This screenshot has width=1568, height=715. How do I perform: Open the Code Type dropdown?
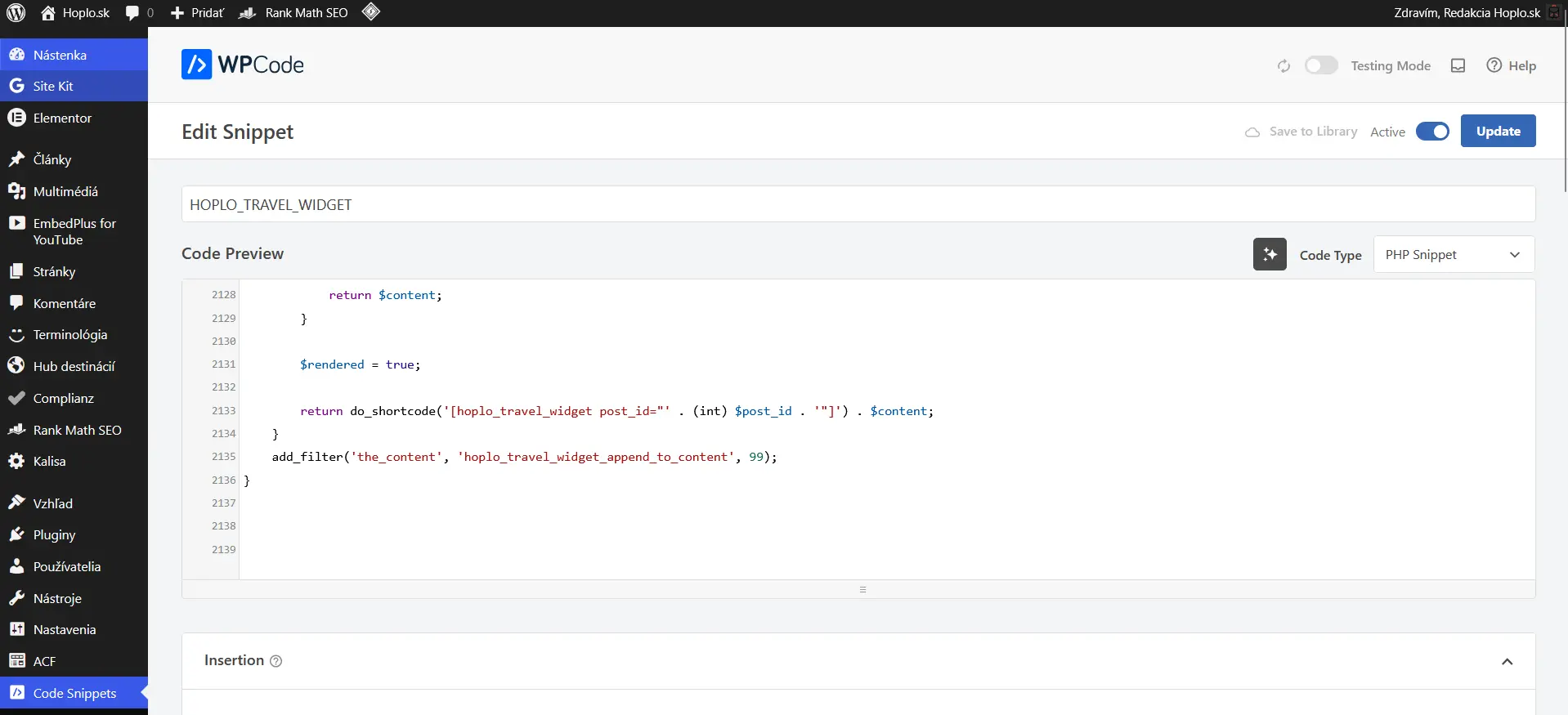(x=1453, y=255)
